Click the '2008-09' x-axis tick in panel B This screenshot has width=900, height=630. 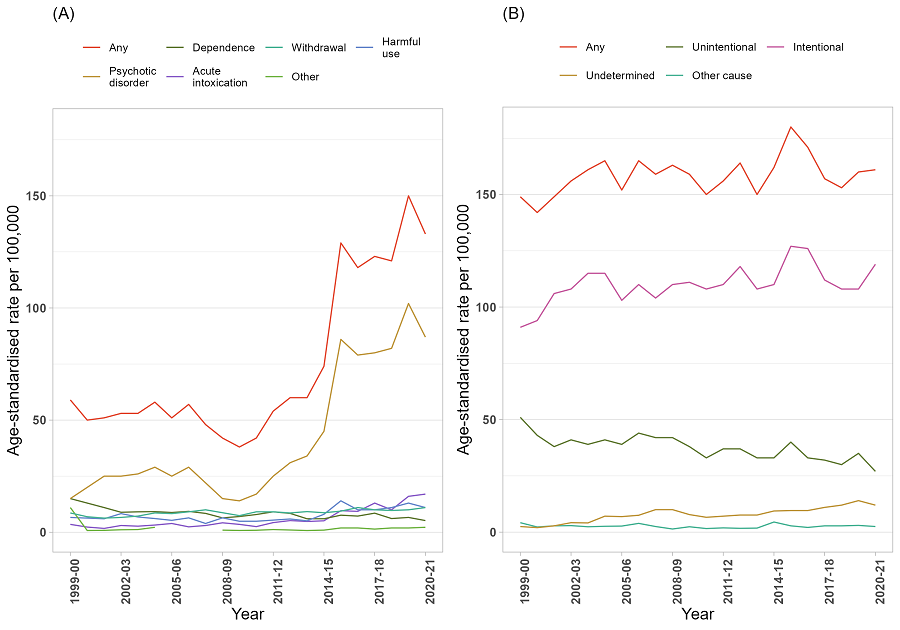677,580
